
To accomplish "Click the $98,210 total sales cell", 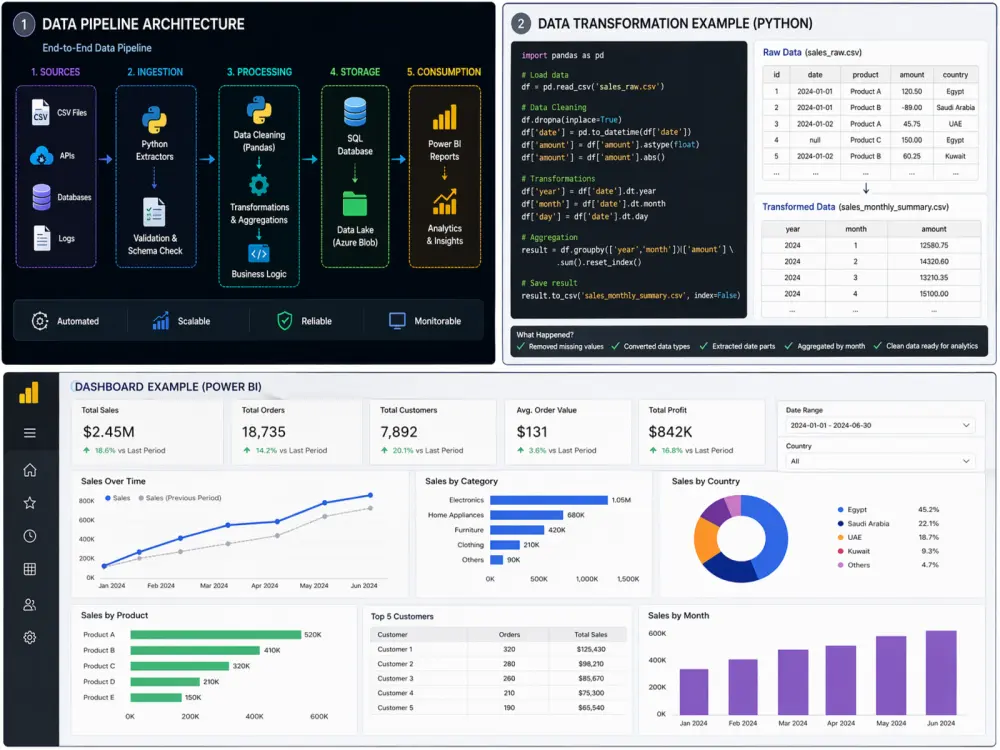I will (x=591, y=664).
